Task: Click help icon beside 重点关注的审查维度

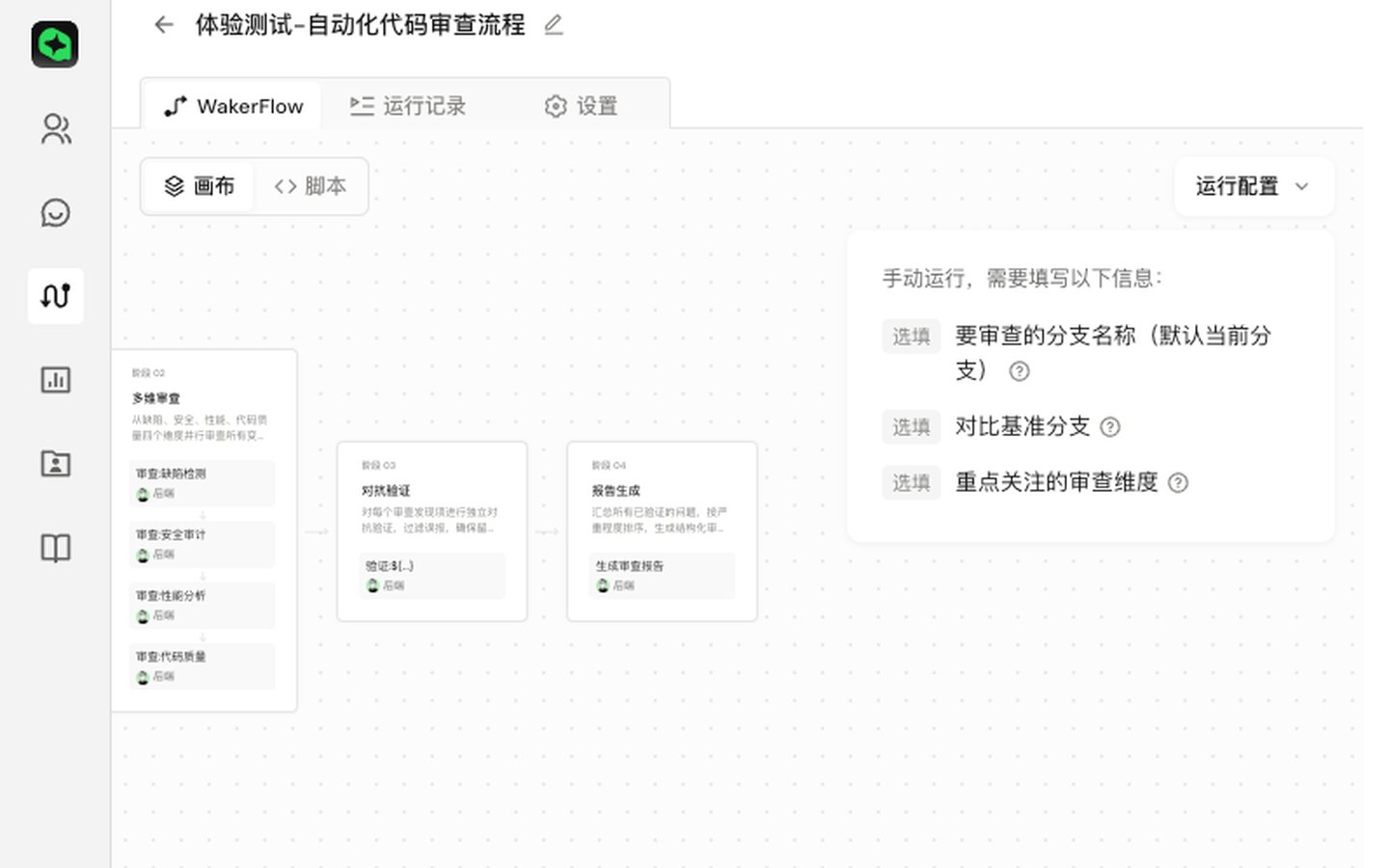Action: 1178,483
